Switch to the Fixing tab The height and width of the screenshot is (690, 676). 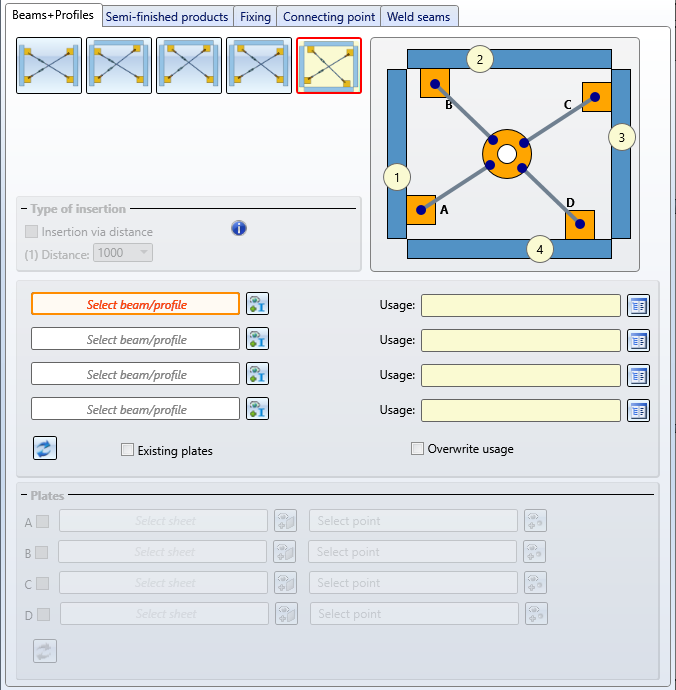tap(255, 17)
